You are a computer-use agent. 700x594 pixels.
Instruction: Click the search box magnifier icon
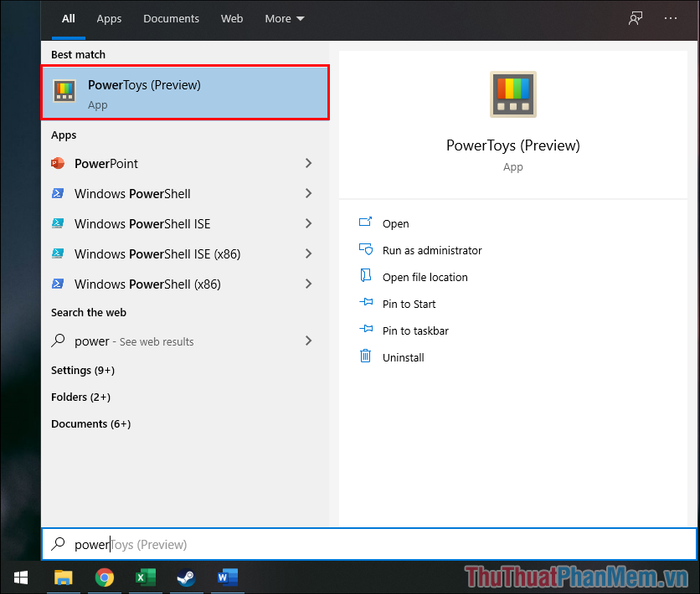click(x=58, y=544)
